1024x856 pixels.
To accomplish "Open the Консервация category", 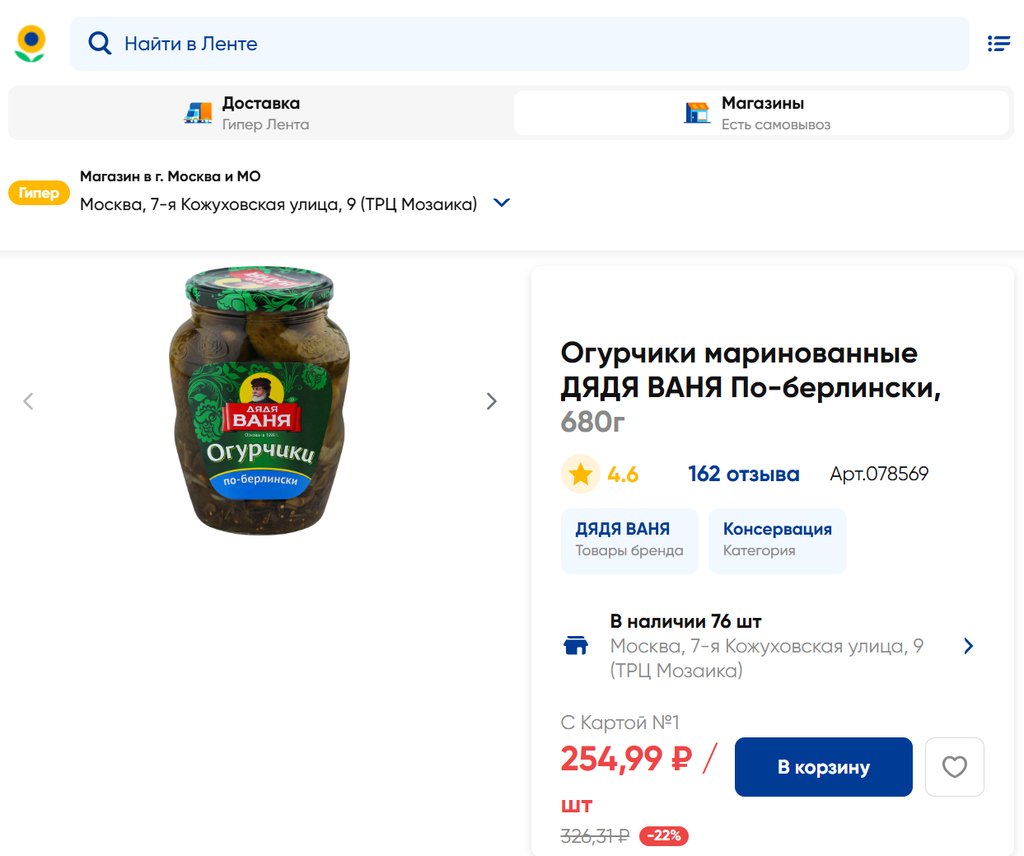I will 777,540.
